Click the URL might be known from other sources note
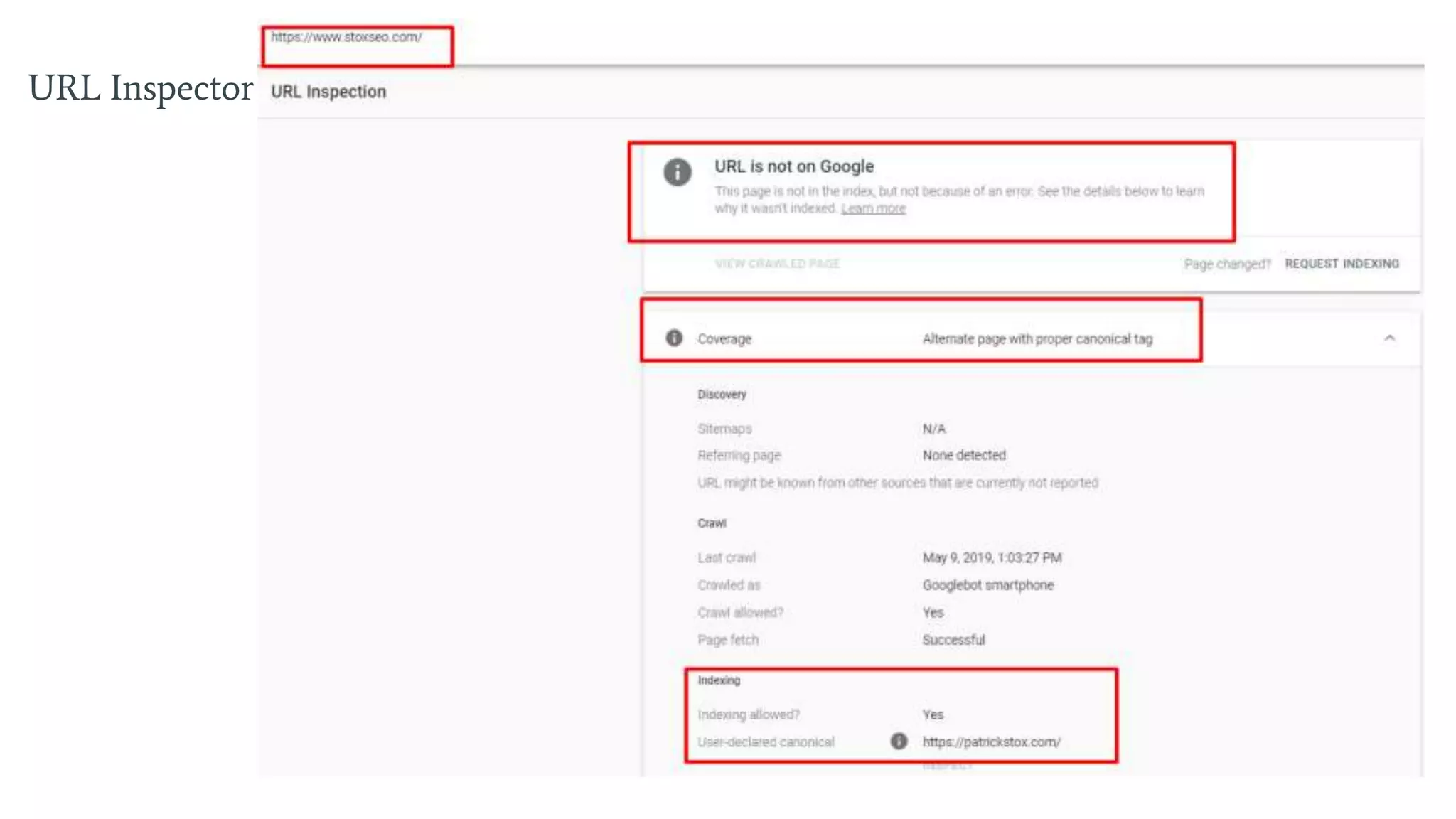1456x819 pixels. 897,483
